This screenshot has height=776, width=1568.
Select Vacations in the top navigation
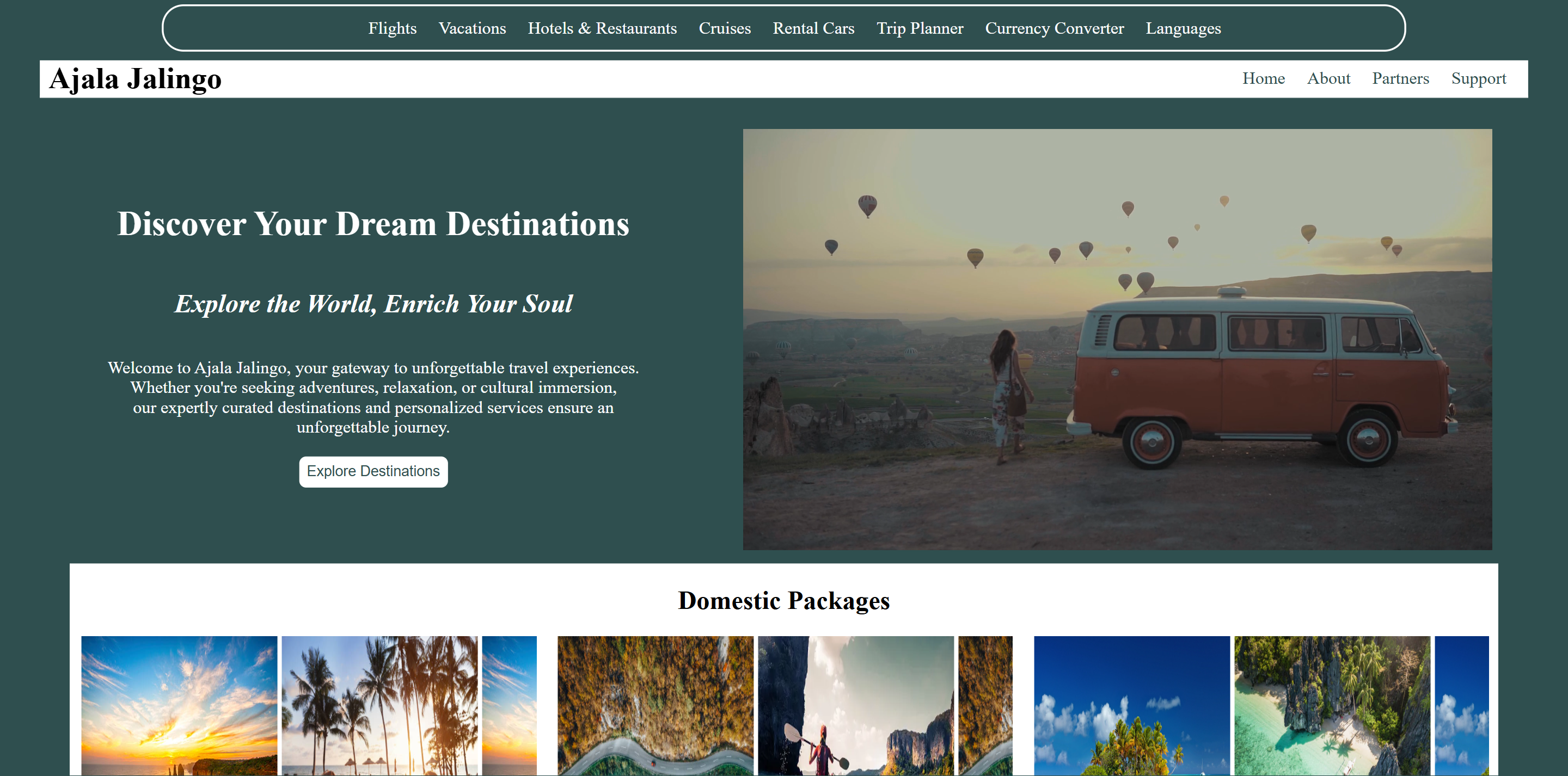(x=471, y=29)
